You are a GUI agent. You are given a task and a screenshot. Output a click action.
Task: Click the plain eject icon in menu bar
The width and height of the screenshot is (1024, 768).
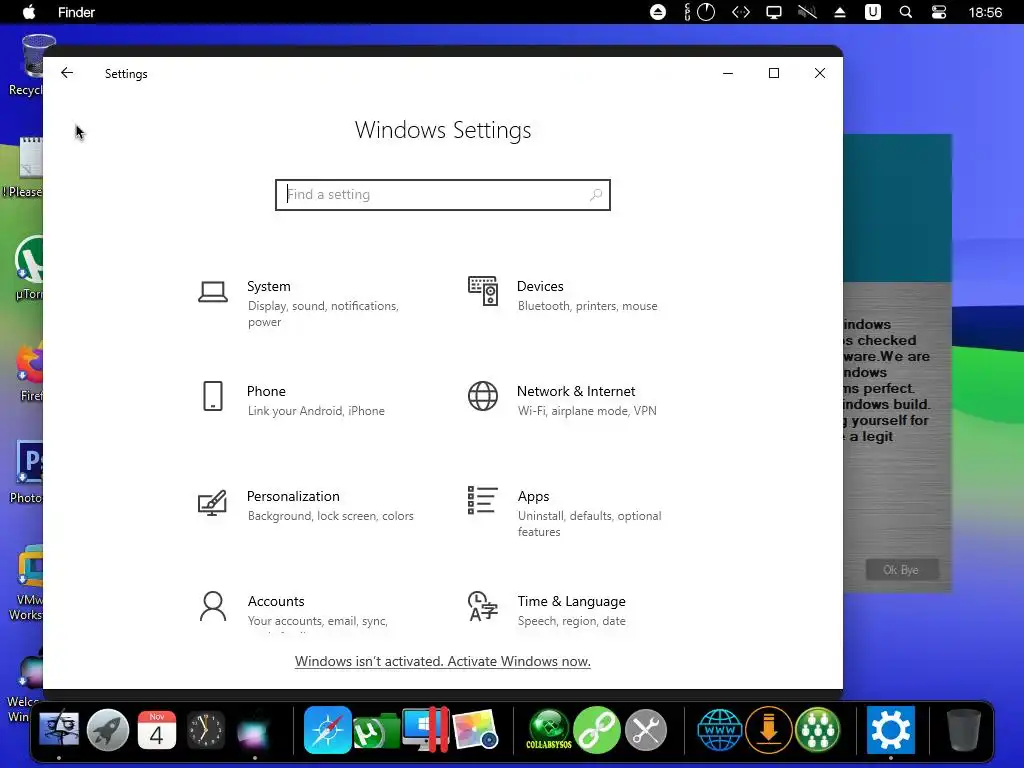[x=840, y=12]
